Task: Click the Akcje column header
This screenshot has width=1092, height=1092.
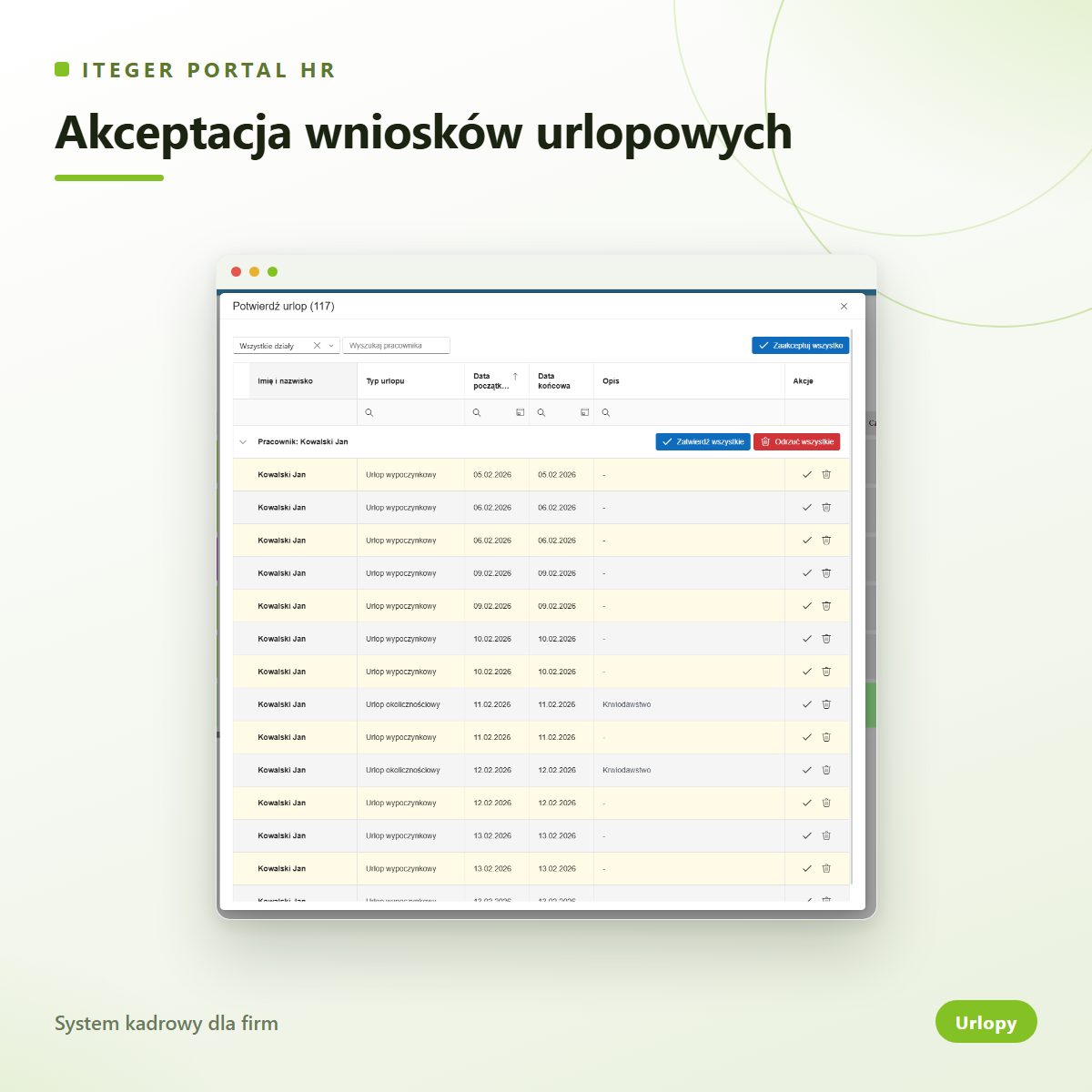Action: pos(817,381)
